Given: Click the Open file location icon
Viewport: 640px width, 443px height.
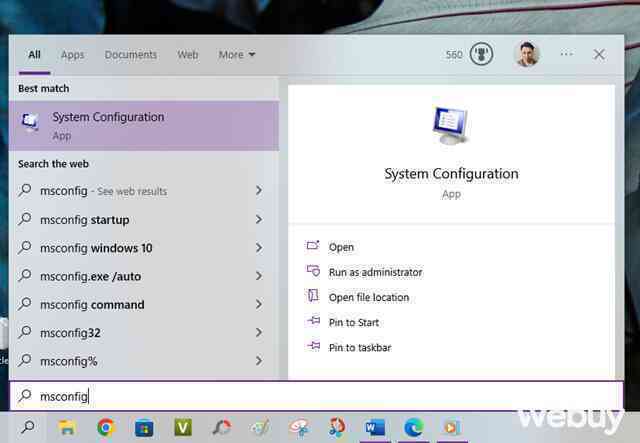Looking at the screenshot, I should (x=313, y=296).
